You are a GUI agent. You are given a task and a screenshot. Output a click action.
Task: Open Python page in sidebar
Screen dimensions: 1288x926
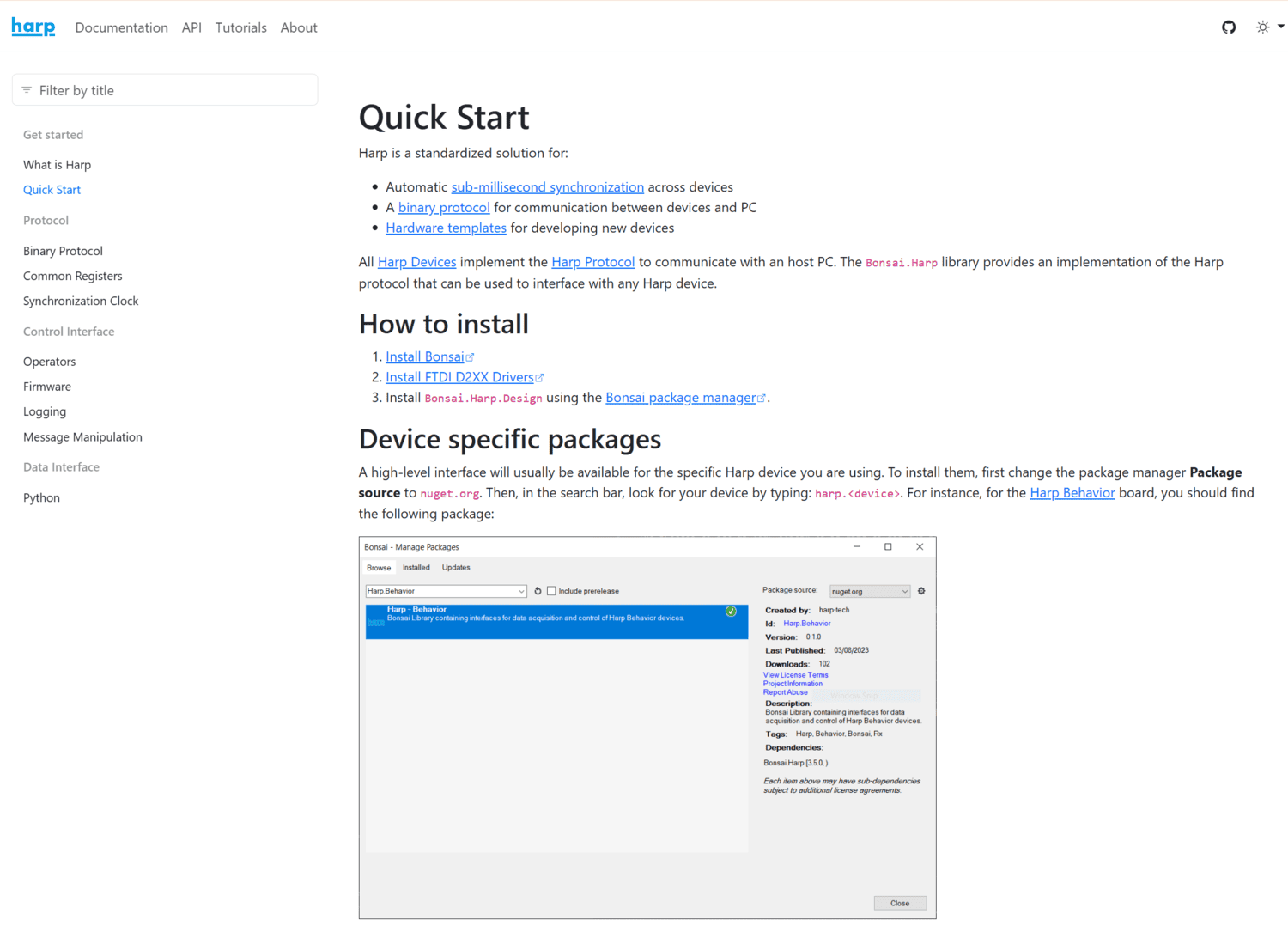tap(41, 497)
